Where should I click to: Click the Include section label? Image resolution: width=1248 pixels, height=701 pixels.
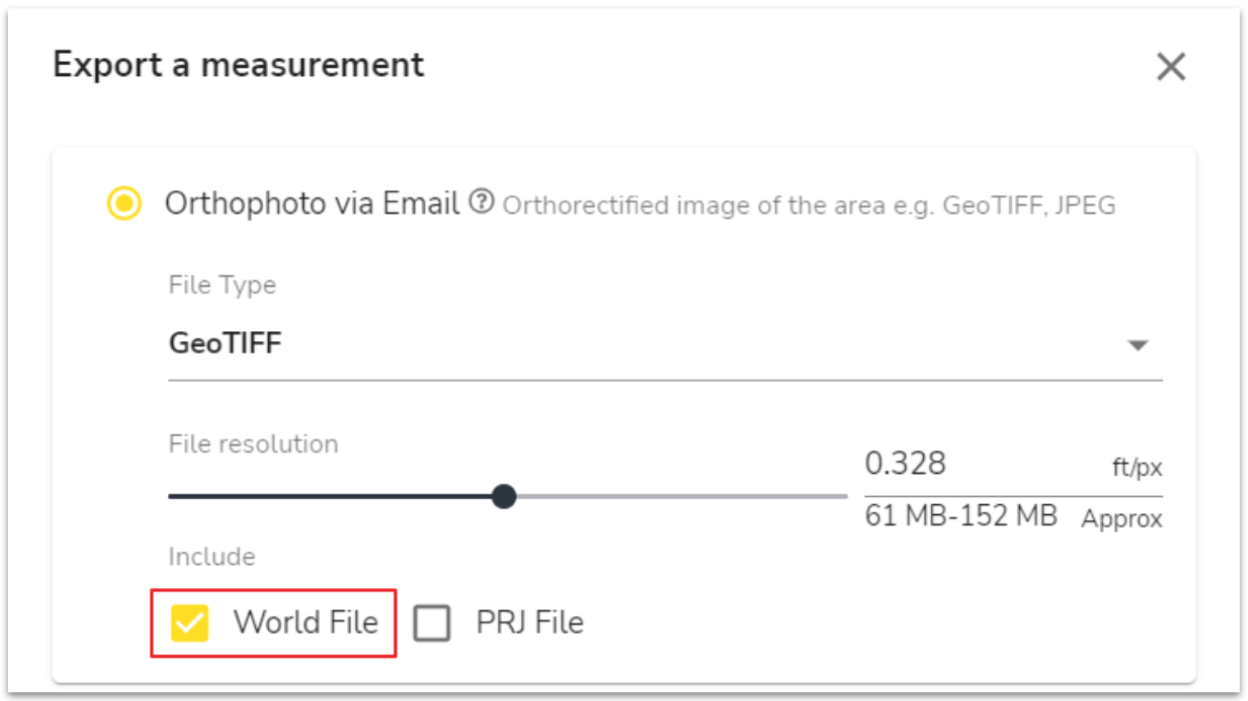click(x=212, y=556)
